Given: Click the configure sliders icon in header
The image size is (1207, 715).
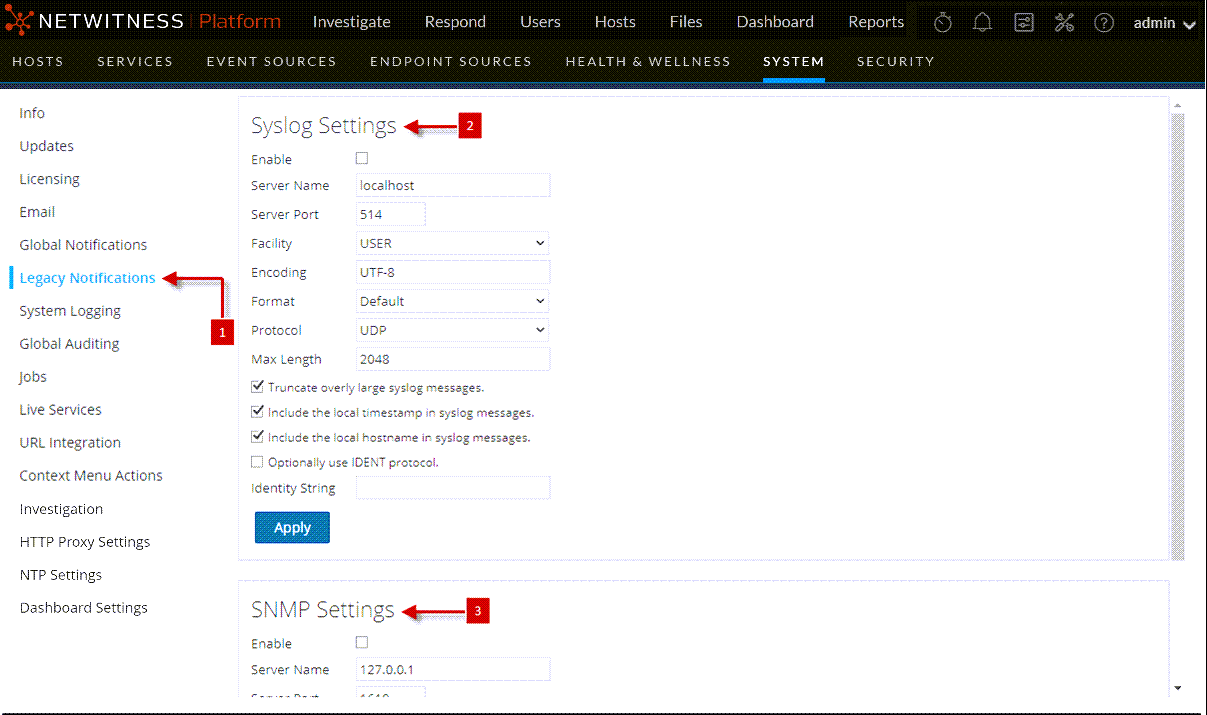Looking at the screenshot, I should [1023, 23].
